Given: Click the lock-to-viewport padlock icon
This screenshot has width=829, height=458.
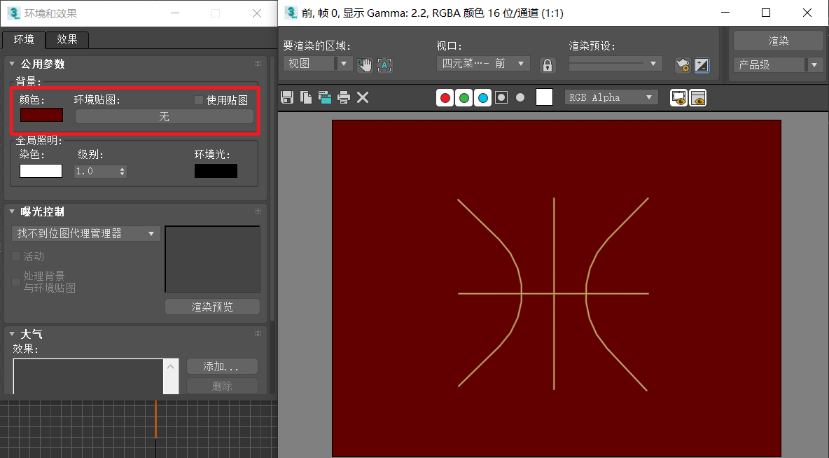Looking at the screenshot, I should coord(547,65).
